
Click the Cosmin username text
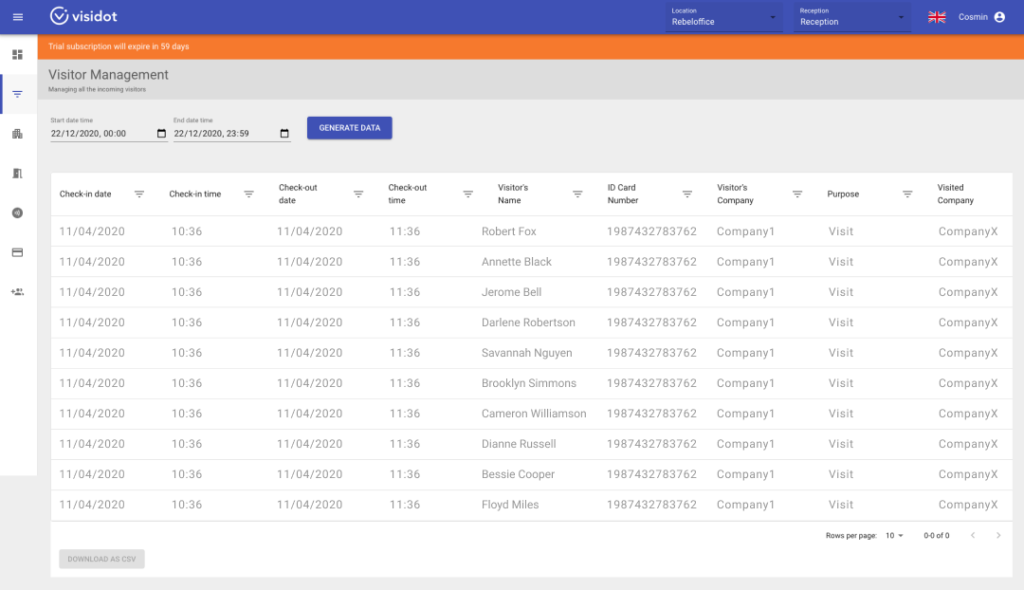click(x=973, y=17)
